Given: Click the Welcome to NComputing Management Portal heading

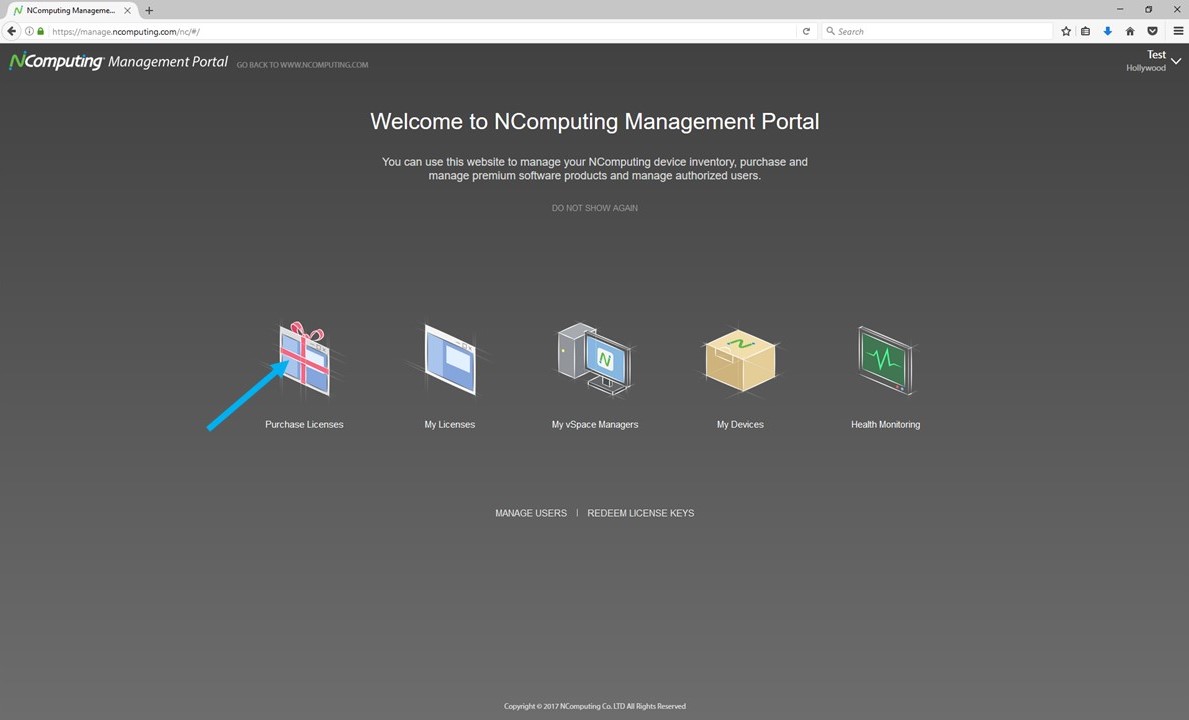Looking at the screenshot, I should [x=594, y=121].
